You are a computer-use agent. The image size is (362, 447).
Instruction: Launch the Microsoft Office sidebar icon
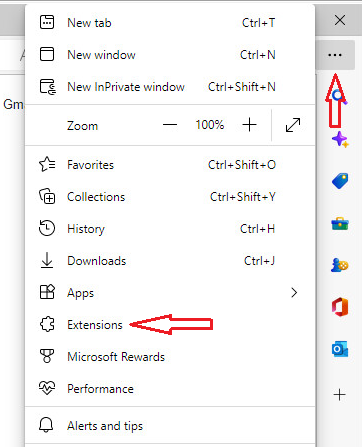340,307
